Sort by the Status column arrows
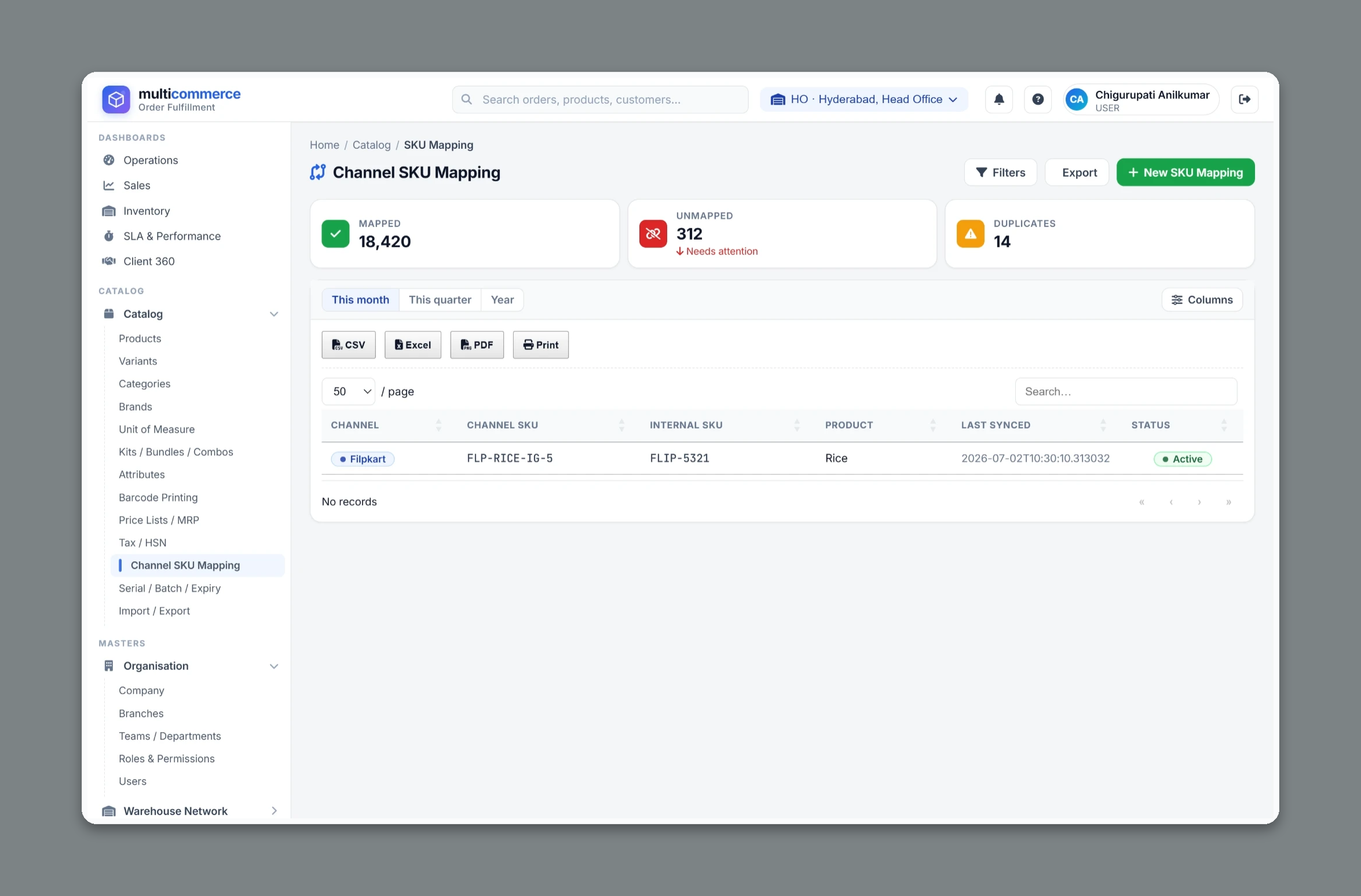 pos(1224,425)
